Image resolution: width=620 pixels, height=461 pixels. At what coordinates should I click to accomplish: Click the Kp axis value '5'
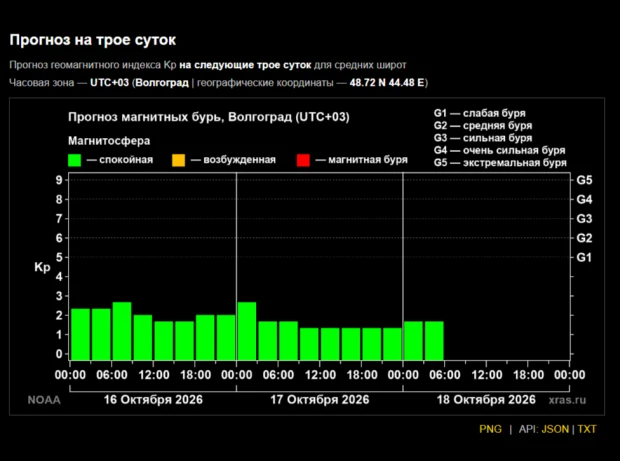pos(59,257)
